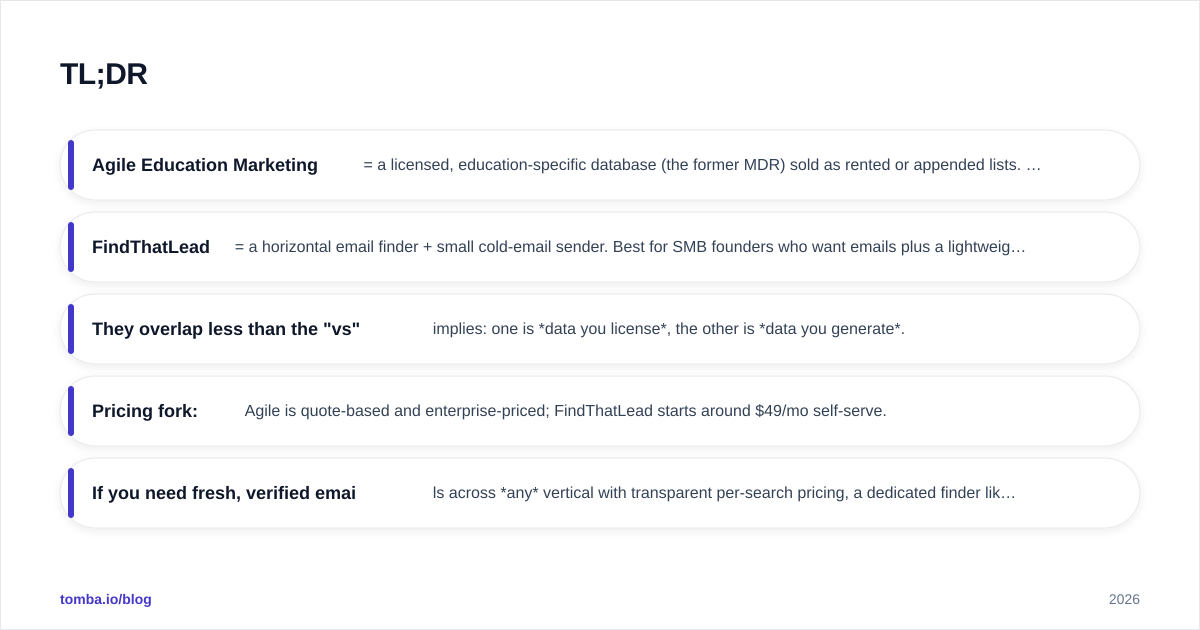This screenshot has width=1200, height=630.
Task: Click the purple accent bar beside 'If you need fresh'
Action: [71, 493]
